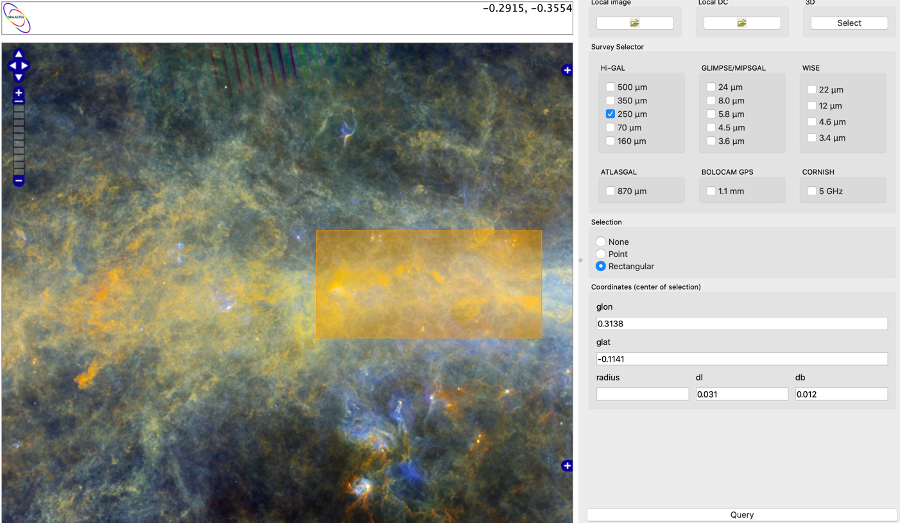Enable the GLIMPSE 3.6 µm checkbox
Viewport: 902px width, 525px height.
pyautogui.click(x=711, y=141)
